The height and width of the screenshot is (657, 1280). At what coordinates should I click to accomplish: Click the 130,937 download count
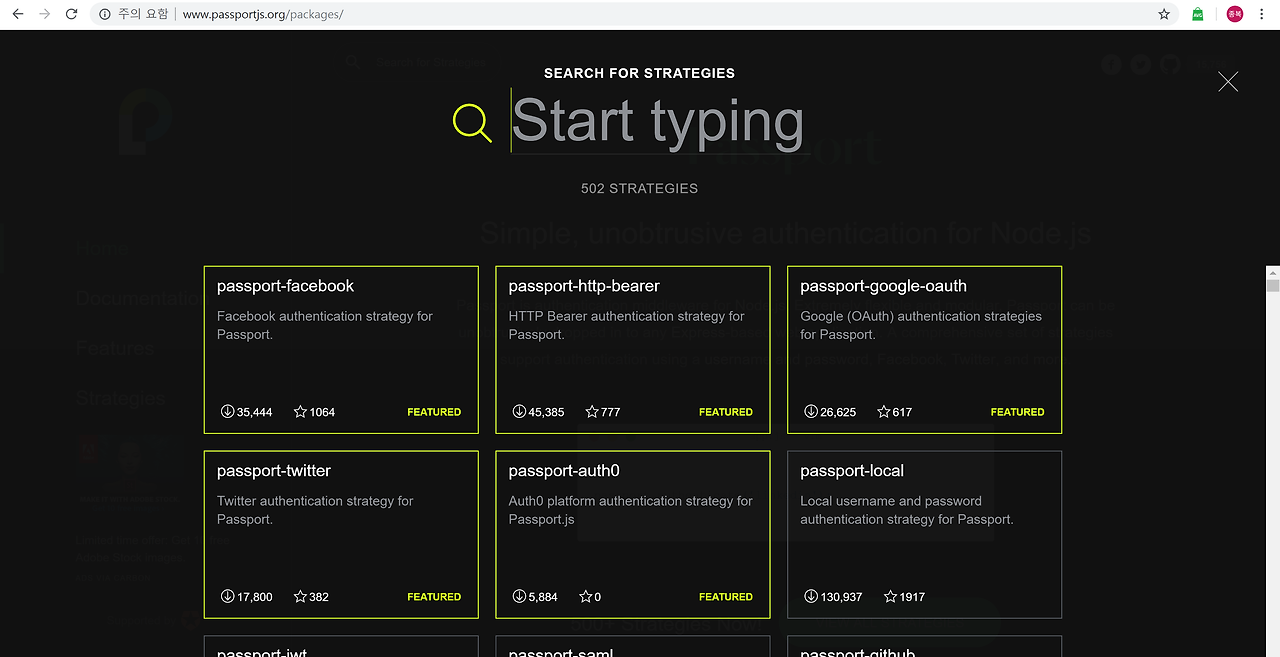pos(841,597)
